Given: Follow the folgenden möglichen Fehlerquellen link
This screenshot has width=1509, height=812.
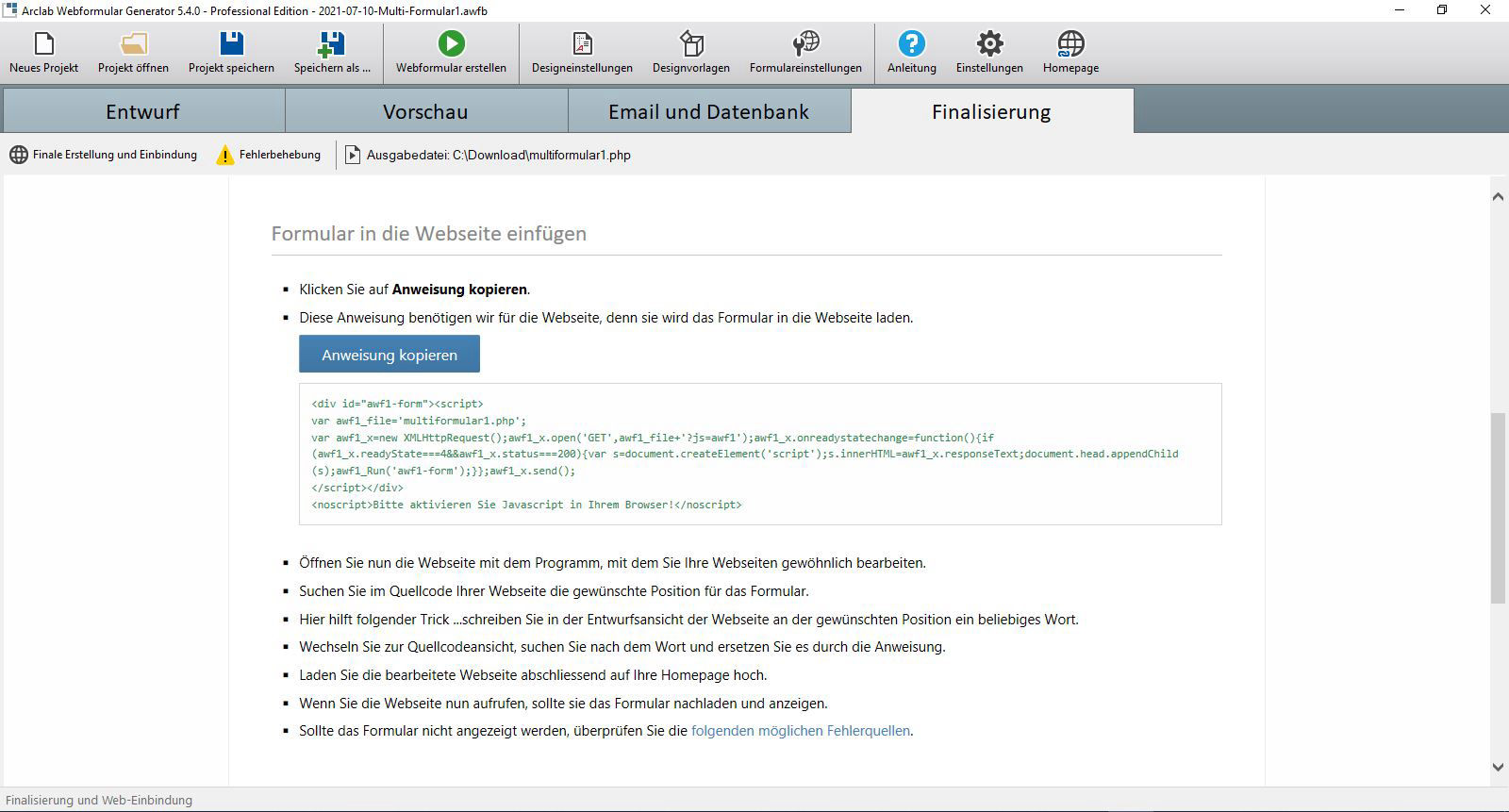Looking at the screenshot, I should (x=801, y=731).
